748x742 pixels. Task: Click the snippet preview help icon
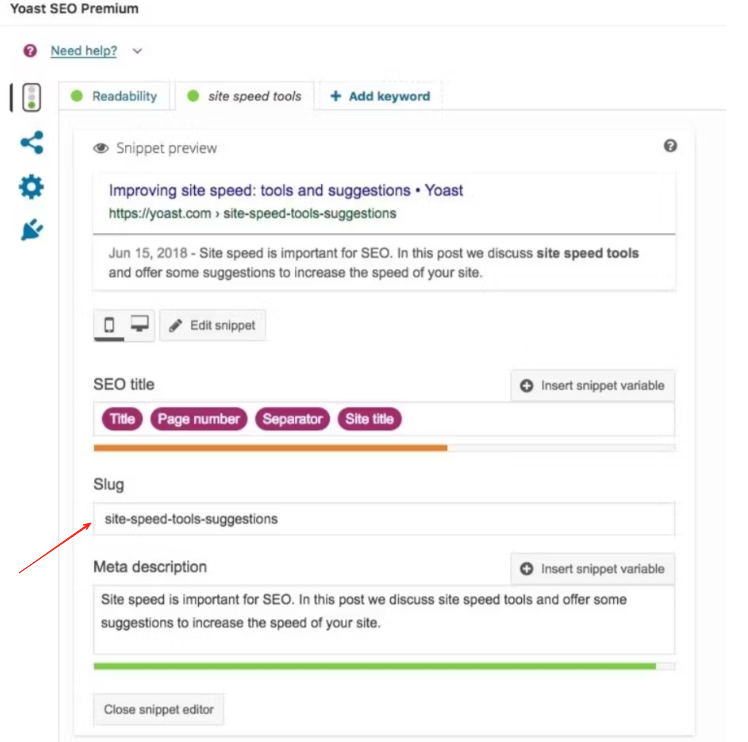(670, 146)
